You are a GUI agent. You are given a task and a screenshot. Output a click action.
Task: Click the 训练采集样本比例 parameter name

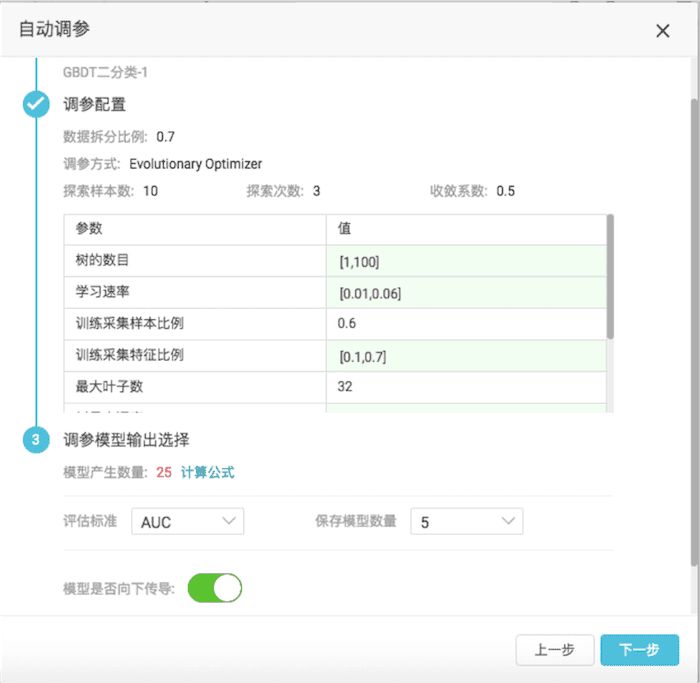(x=129, y=323)
